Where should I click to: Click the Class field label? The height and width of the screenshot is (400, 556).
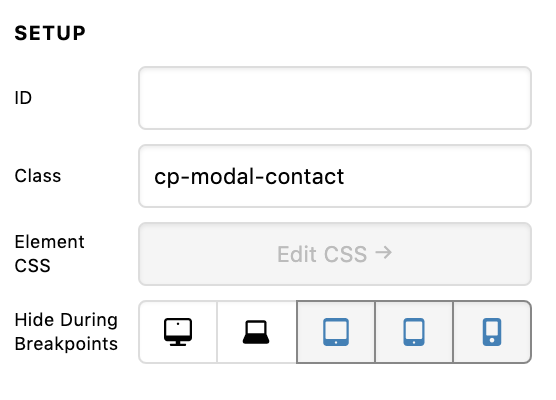click(38, 176)
